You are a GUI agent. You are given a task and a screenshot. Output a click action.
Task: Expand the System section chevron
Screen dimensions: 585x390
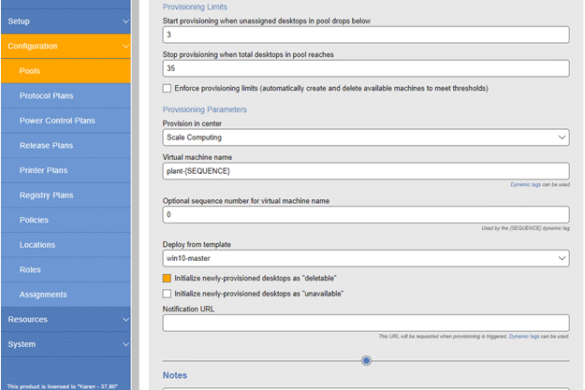[126, 344]
